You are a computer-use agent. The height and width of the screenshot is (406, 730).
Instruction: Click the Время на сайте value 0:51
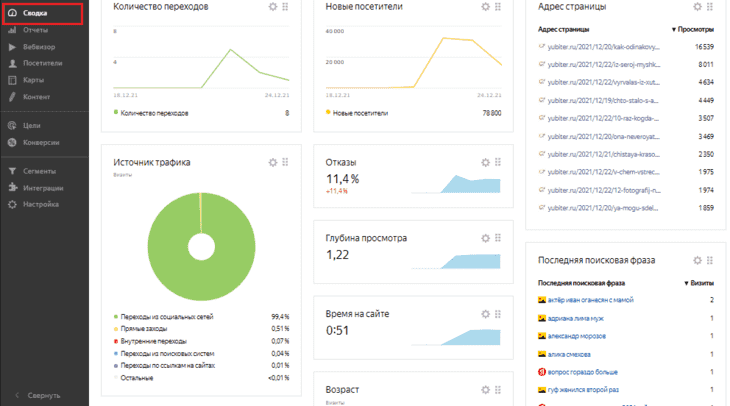[337, 331]
